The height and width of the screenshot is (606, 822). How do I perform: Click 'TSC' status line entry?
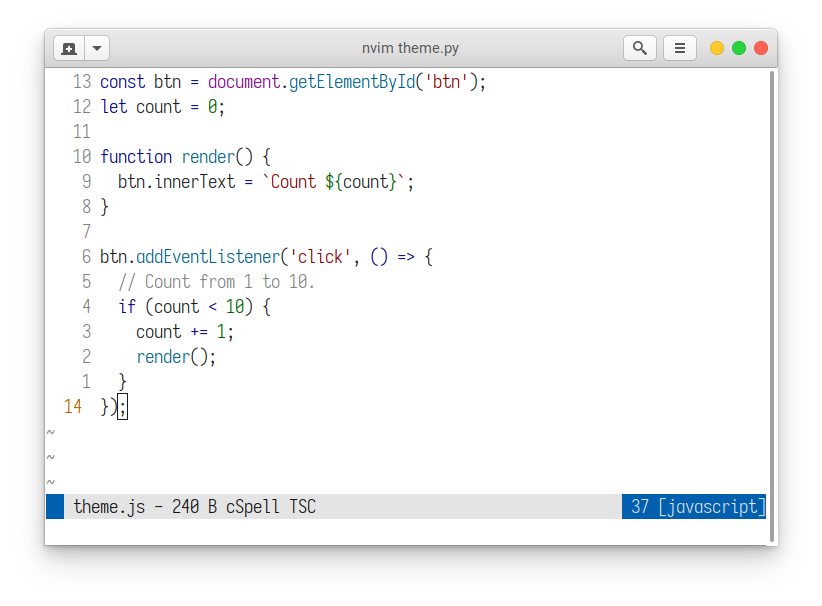(302, 507)
